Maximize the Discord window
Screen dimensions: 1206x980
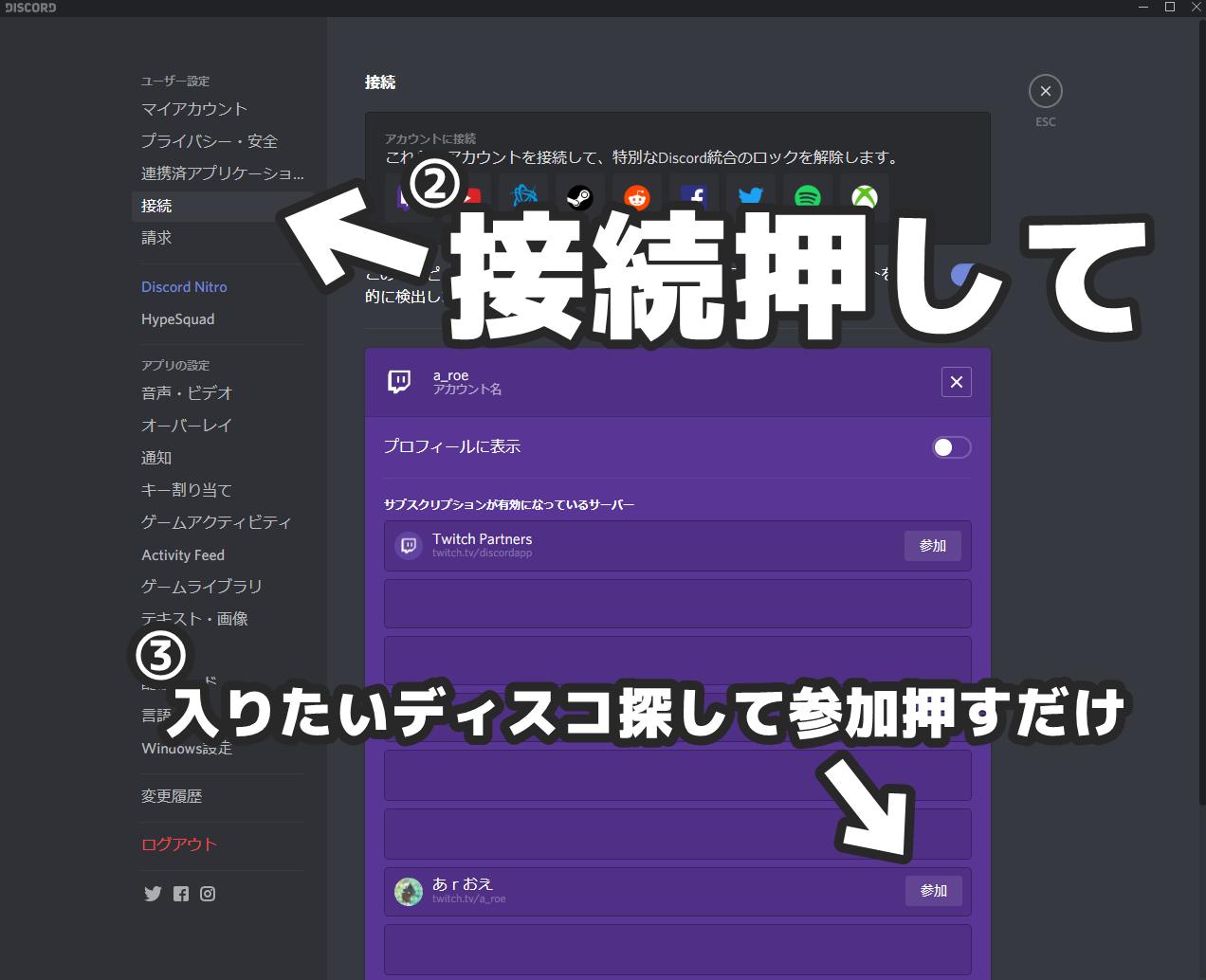(x=1170, y=8)
